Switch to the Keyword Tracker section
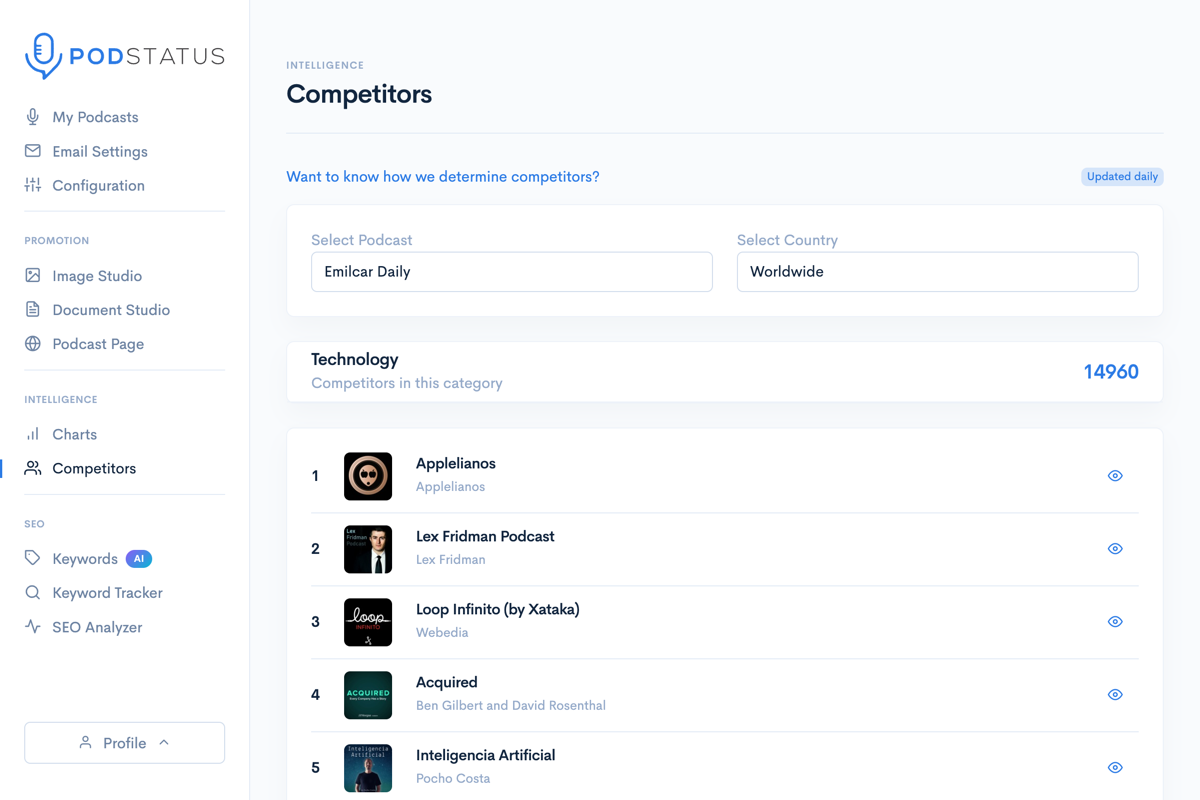Viewport: 1200px width, 800px height. tap(107, 592)
